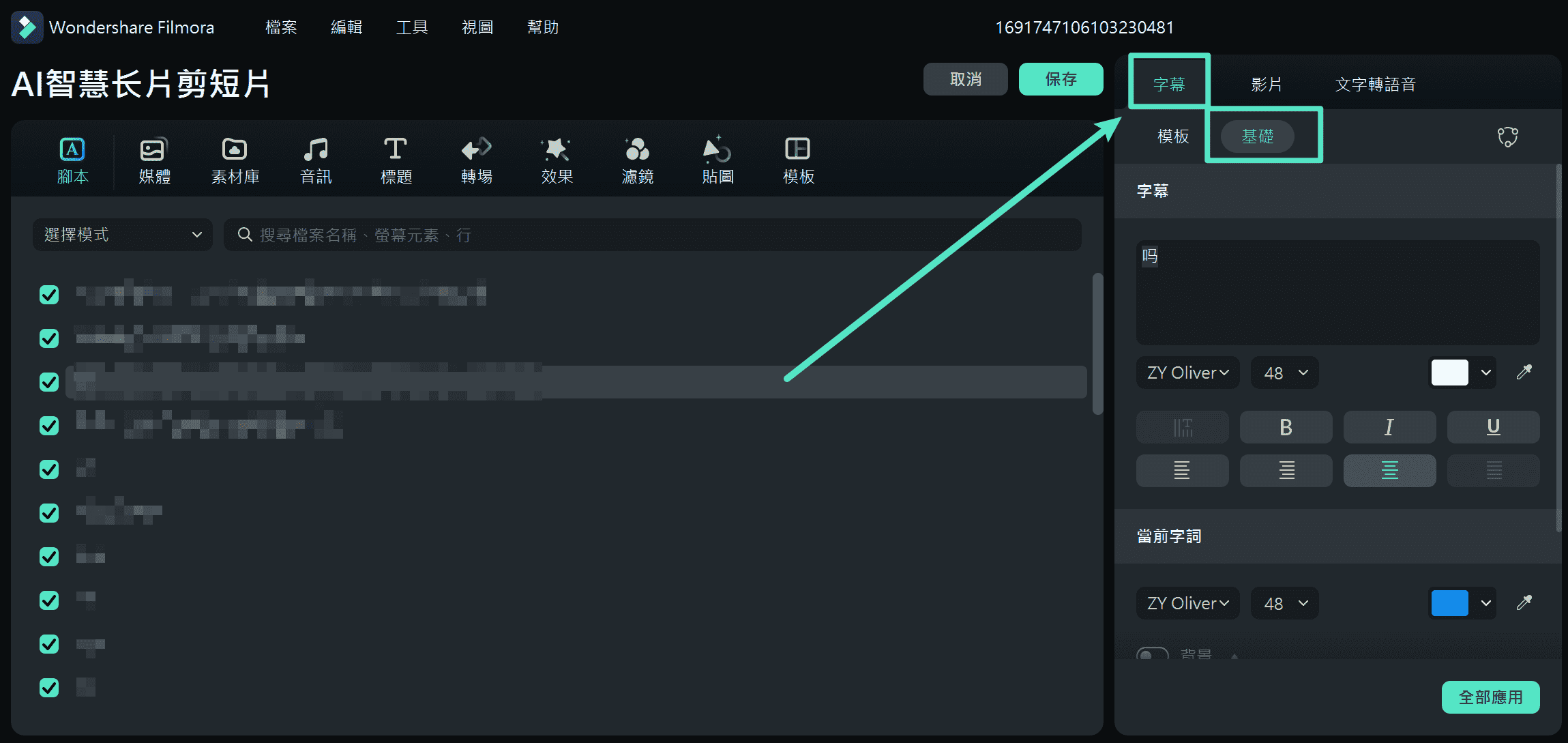Viewport: 1568px width, 743px height.
Task: Toggle italic text formatting
Action: click(x=1389, y=427)
